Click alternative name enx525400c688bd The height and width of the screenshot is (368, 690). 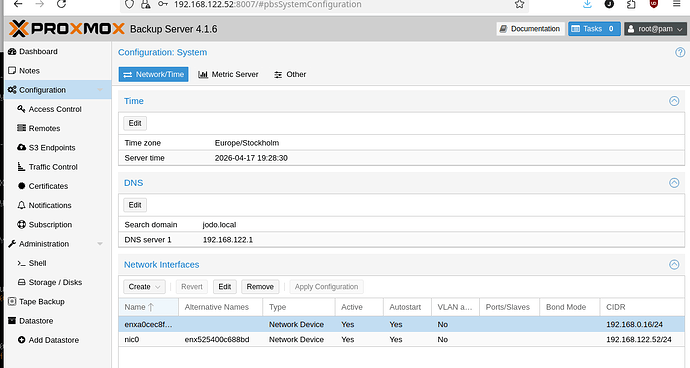tap(217, 340)
